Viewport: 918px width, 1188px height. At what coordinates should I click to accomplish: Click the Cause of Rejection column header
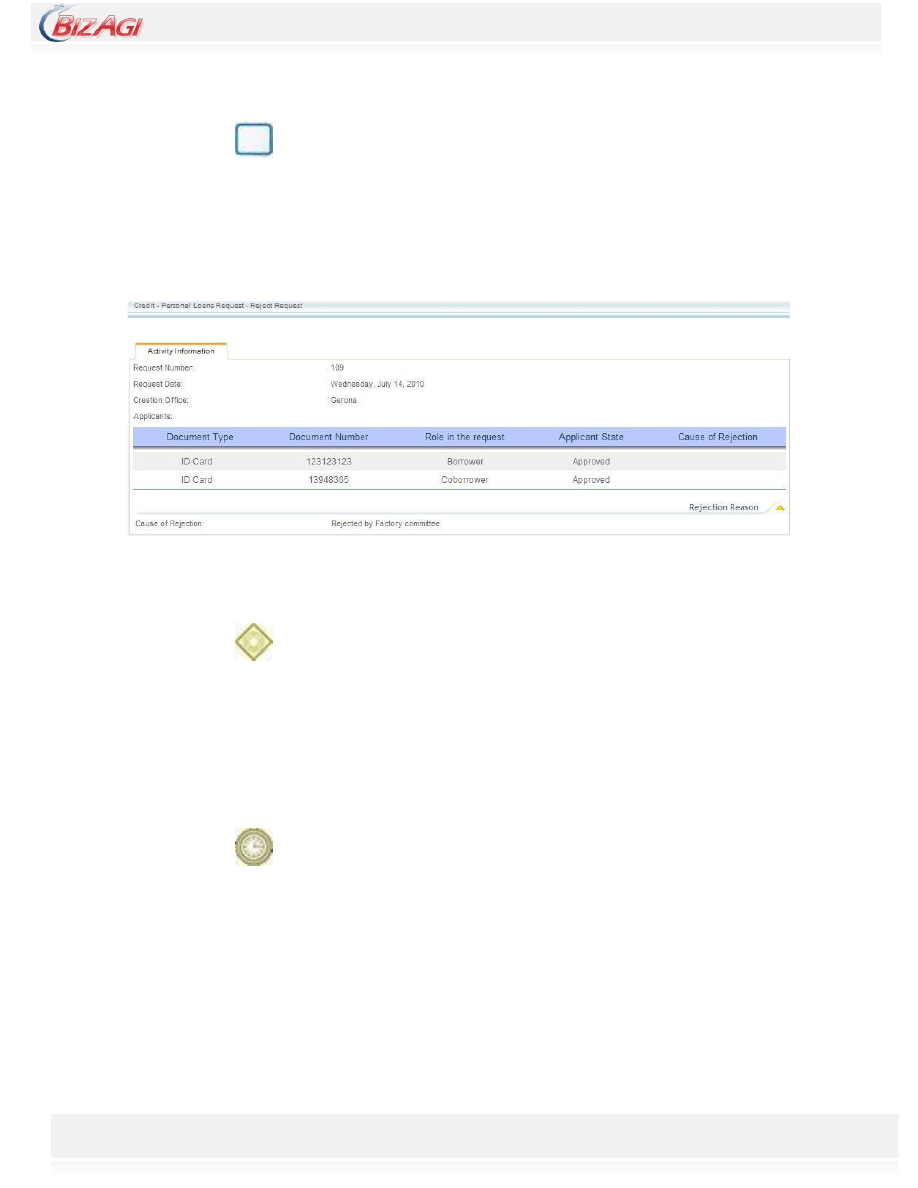(x=717, y=437)
